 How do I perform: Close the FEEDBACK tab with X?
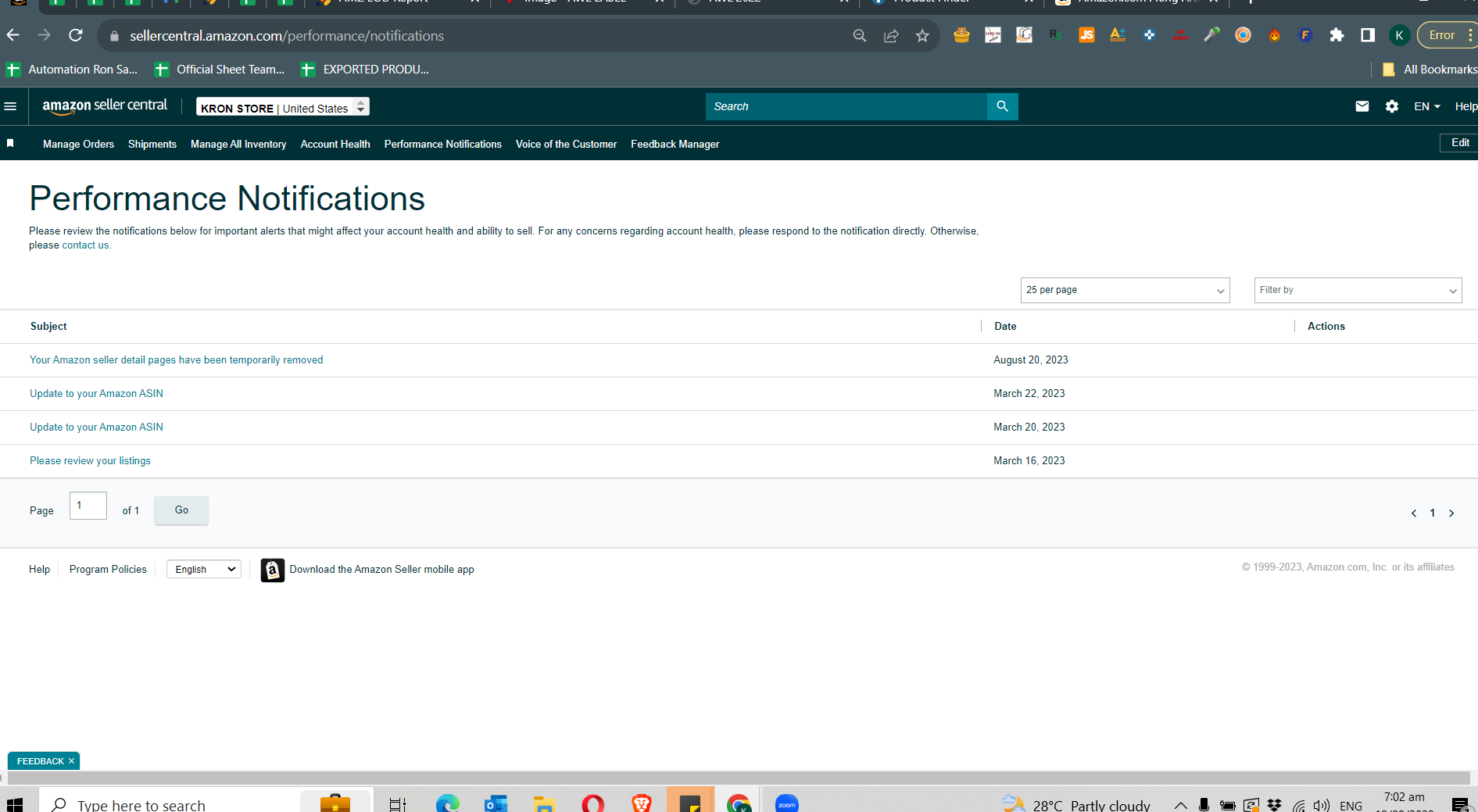point(71,761)
